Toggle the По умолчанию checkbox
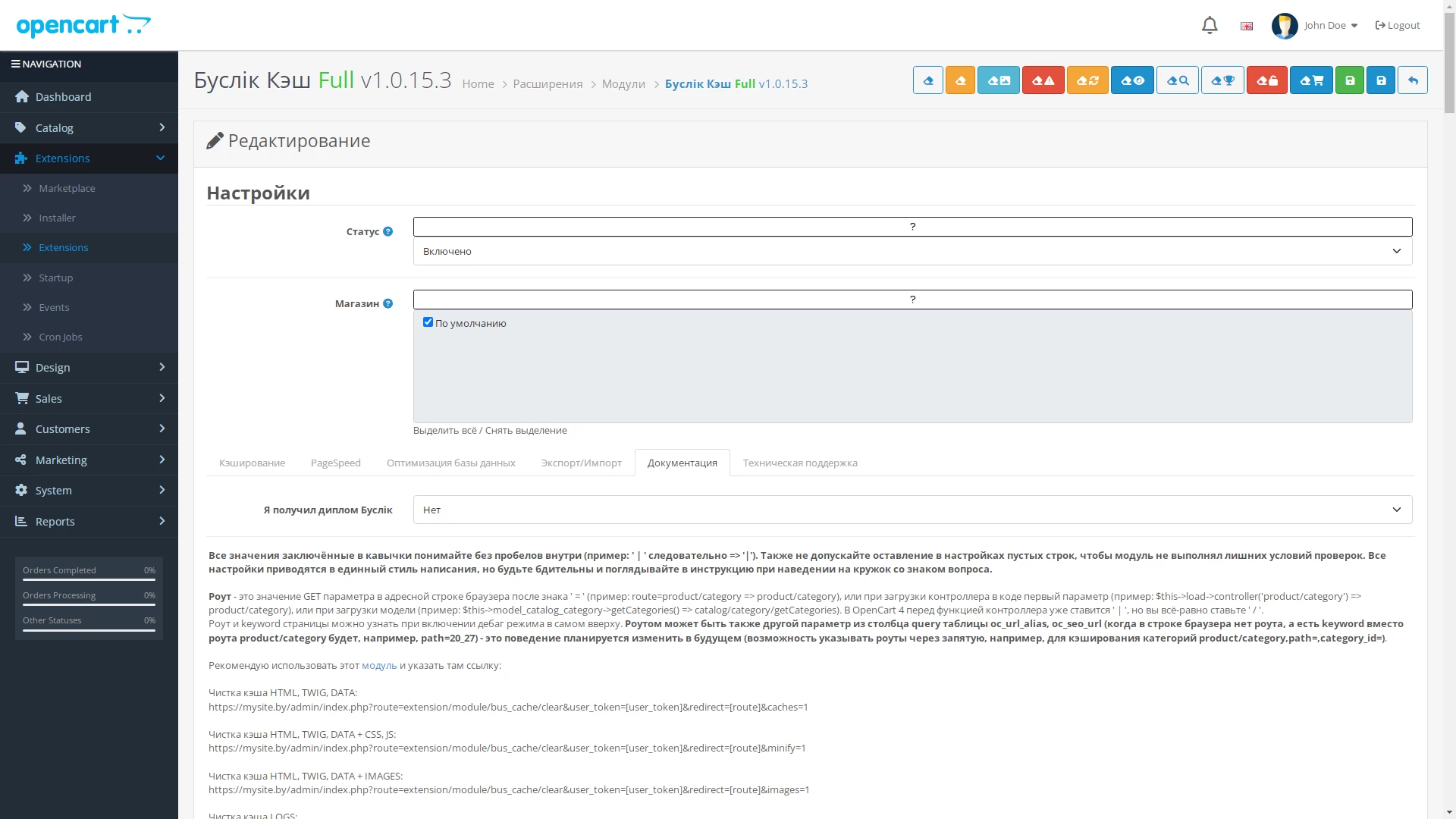The height and width of the screenshot is (819, 1456). pyautogui.click(x=428, y=322)
